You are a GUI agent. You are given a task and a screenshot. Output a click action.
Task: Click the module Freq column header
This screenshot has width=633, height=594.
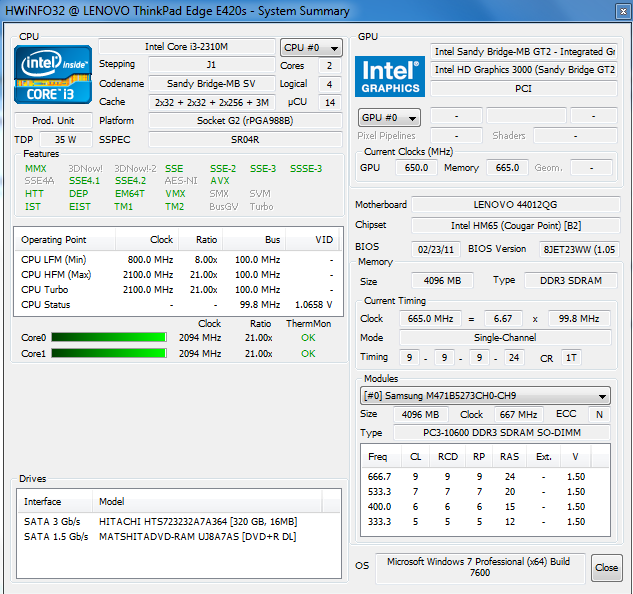381,456
